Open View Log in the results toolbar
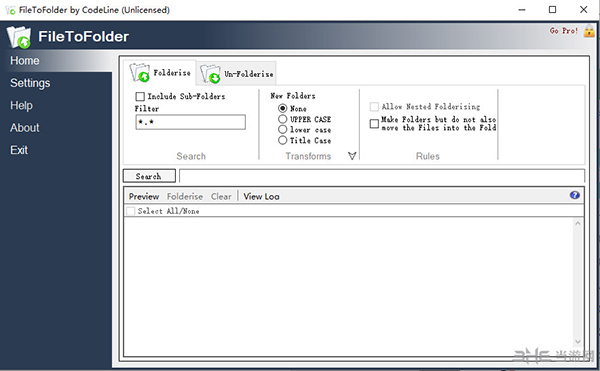This screenshot has height=371, width=600. 261,197
